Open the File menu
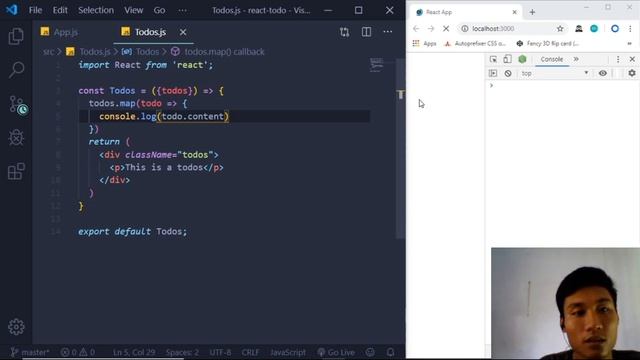 (x=35, y=10)
